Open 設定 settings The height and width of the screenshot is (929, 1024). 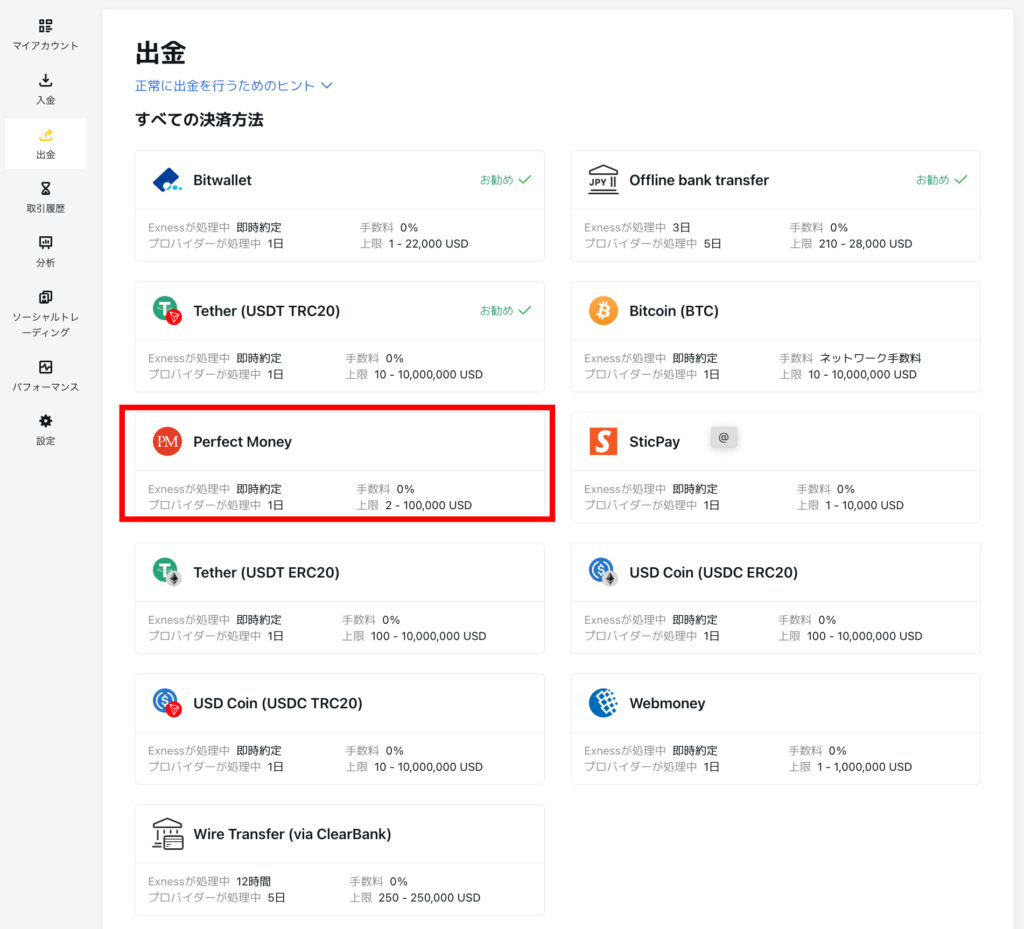point(45,430)
